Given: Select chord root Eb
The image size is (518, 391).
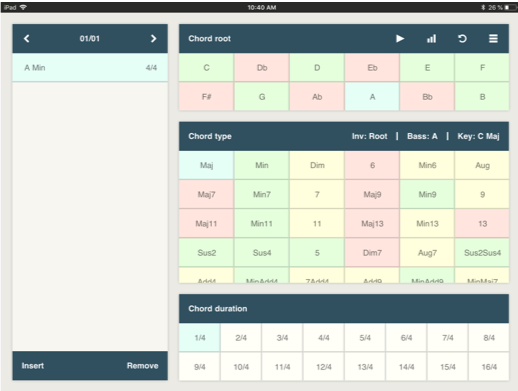Looking at the screenshot, I should (x=372, y=68).
